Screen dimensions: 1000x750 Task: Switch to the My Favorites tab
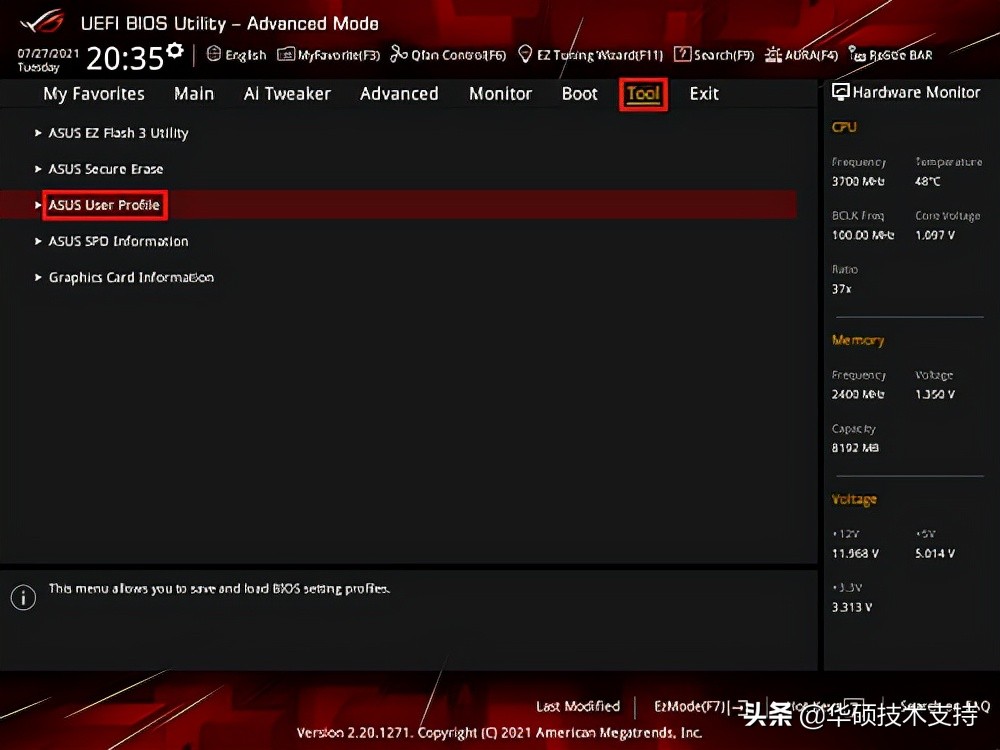pos(94,94)
